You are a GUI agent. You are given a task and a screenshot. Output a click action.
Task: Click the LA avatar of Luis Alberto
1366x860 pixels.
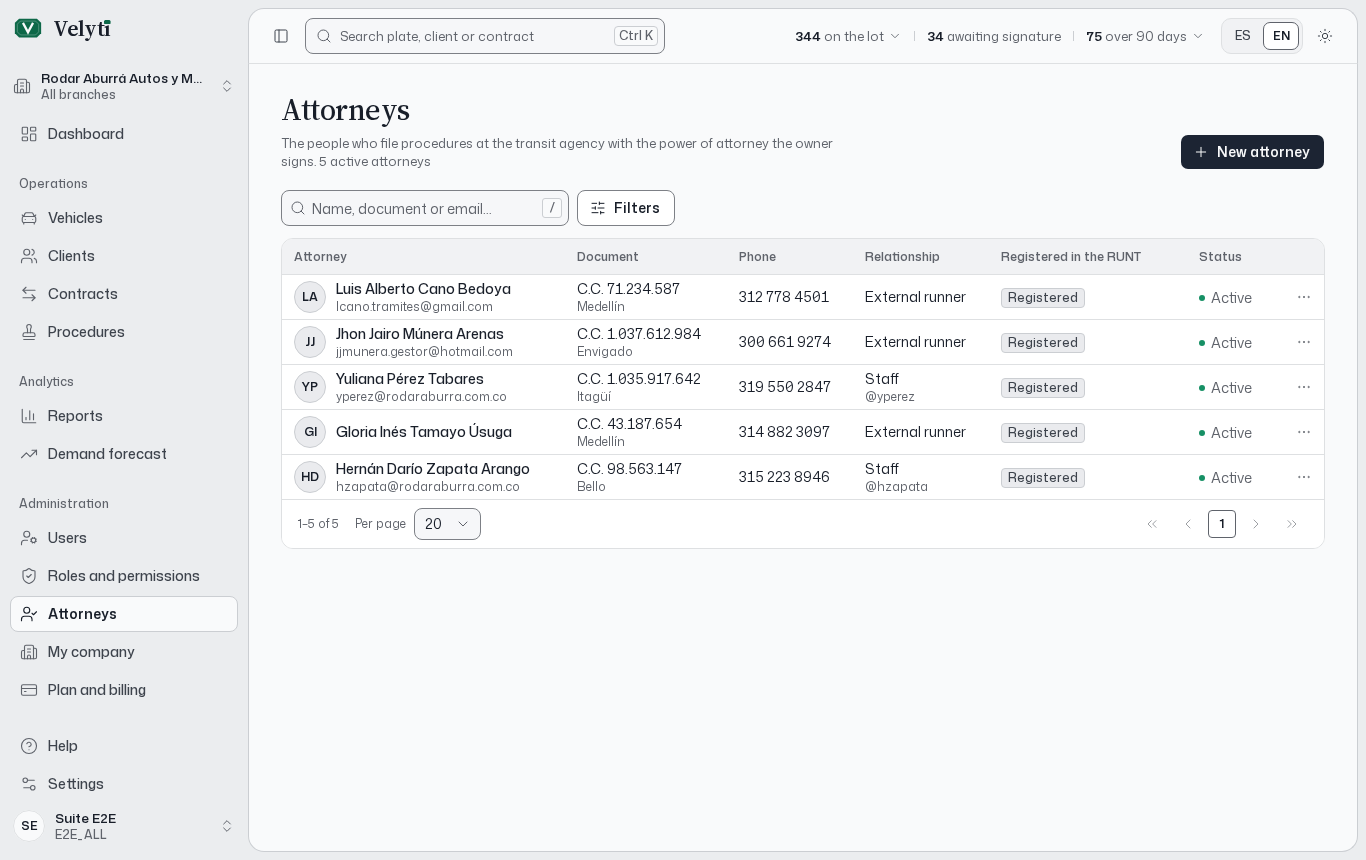coord(310,297)
